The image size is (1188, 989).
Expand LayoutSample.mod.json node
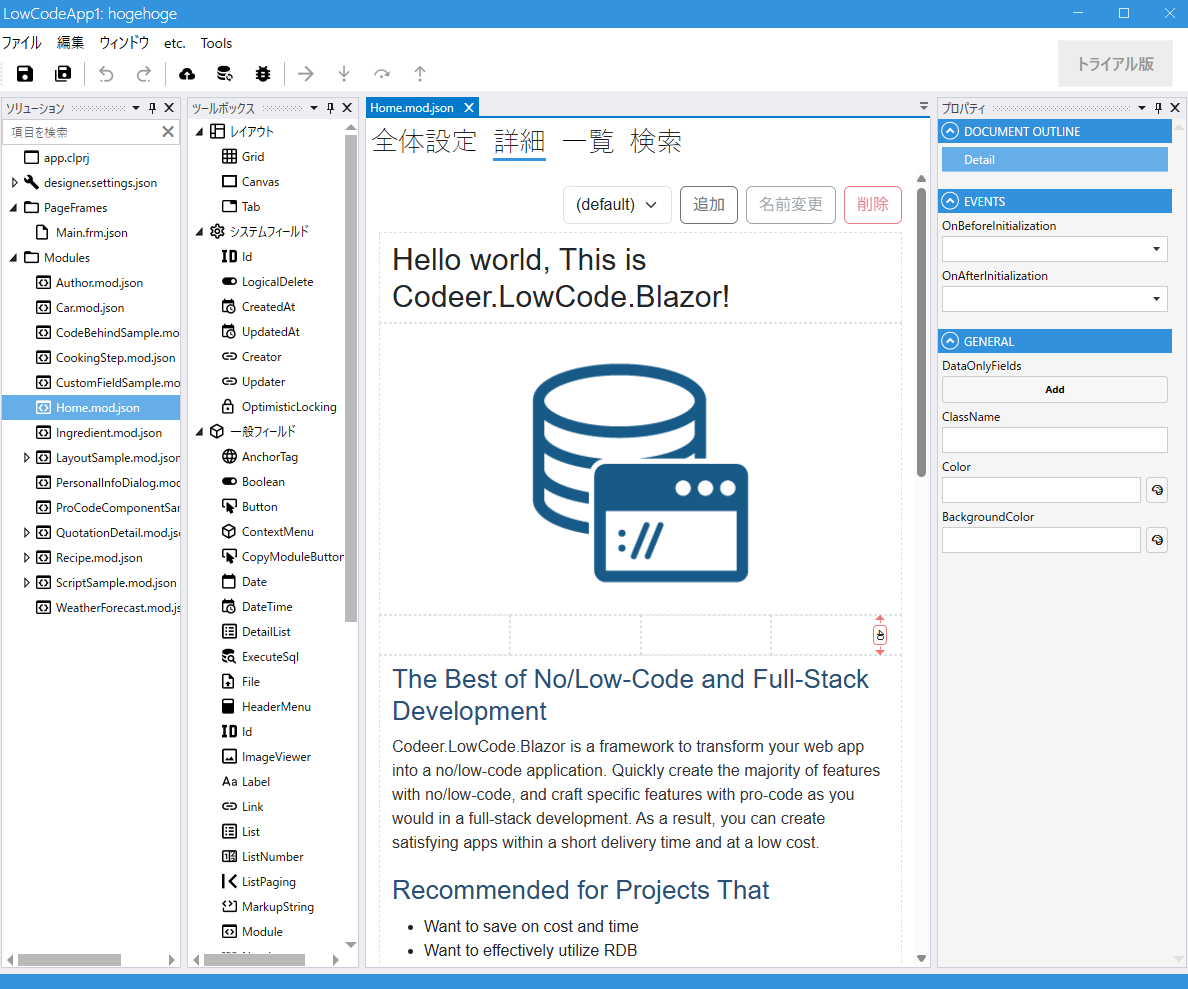point(27,458)
